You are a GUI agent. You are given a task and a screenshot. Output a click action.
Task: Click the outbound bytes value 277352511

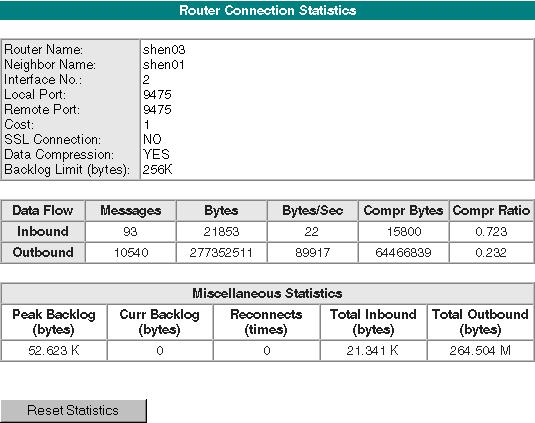tap(221, 253)
